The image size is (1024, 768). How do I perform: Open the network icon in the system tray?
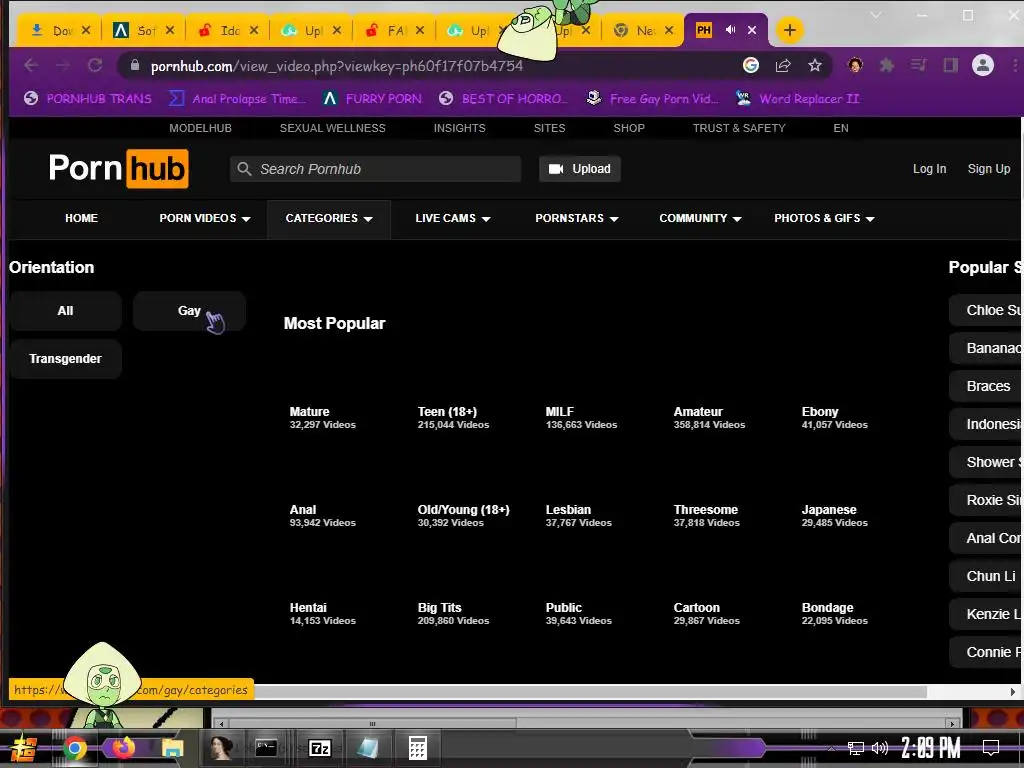pos(856,748)
